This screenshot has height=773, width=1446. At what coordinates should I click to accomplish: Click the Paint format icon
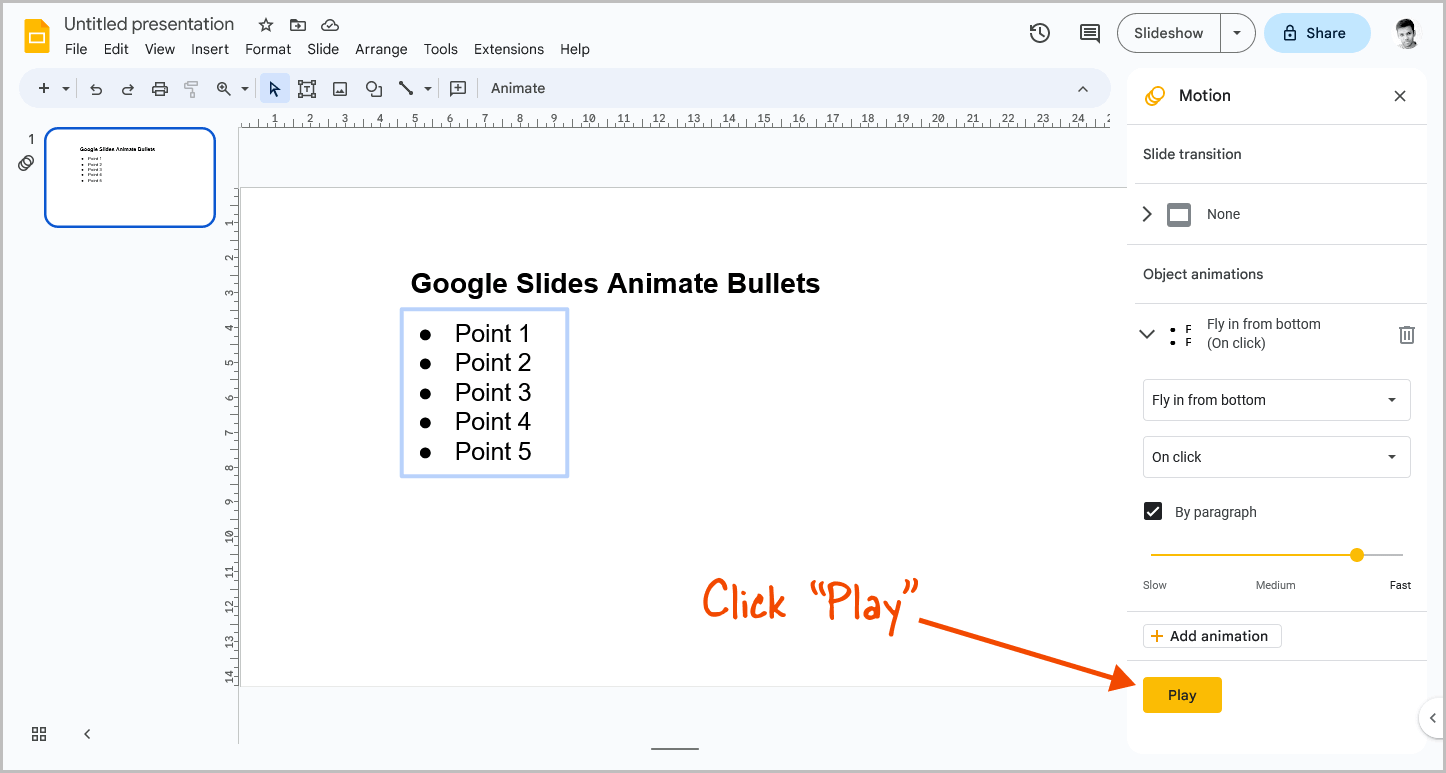pos(191,88)
